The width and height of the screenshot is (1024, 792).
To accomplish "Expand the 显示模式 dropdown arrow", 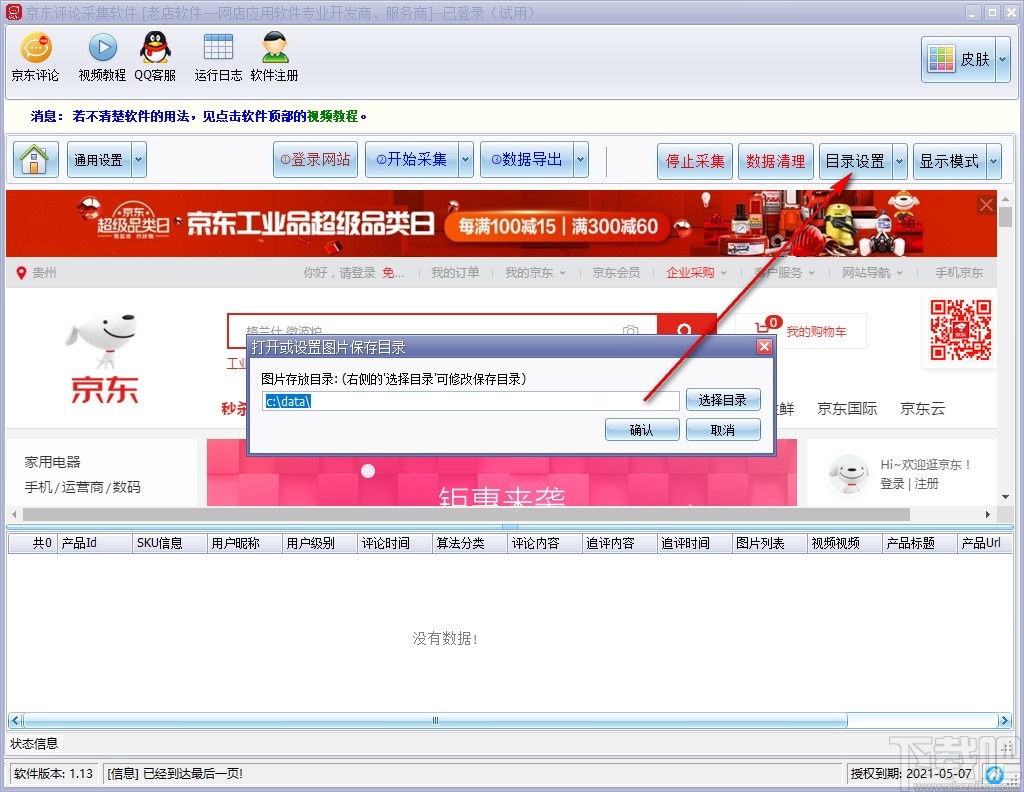I will [x=994, y=161].
